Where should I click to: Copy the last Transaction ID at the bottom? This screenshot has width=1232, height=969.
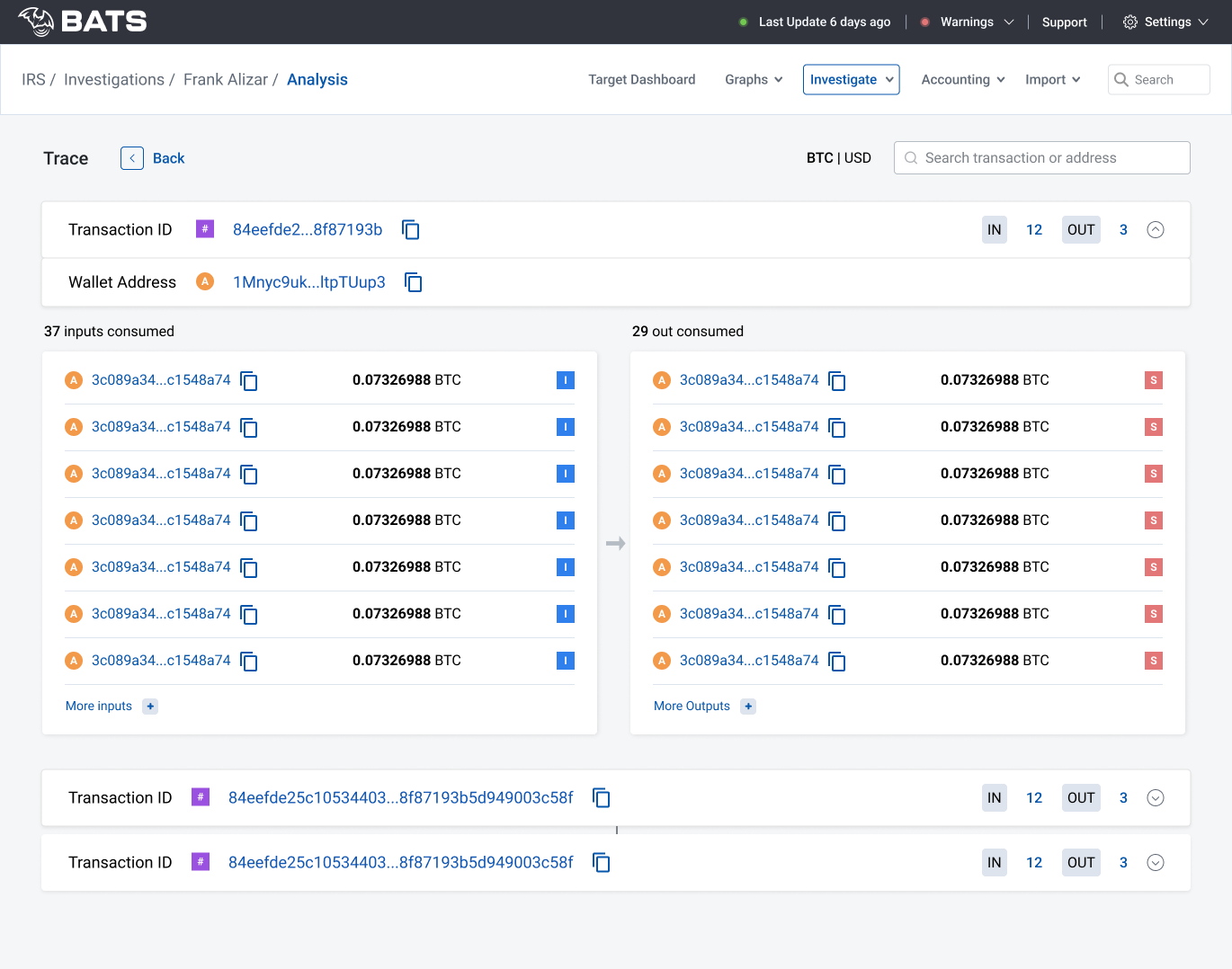(x=602, y=863)
